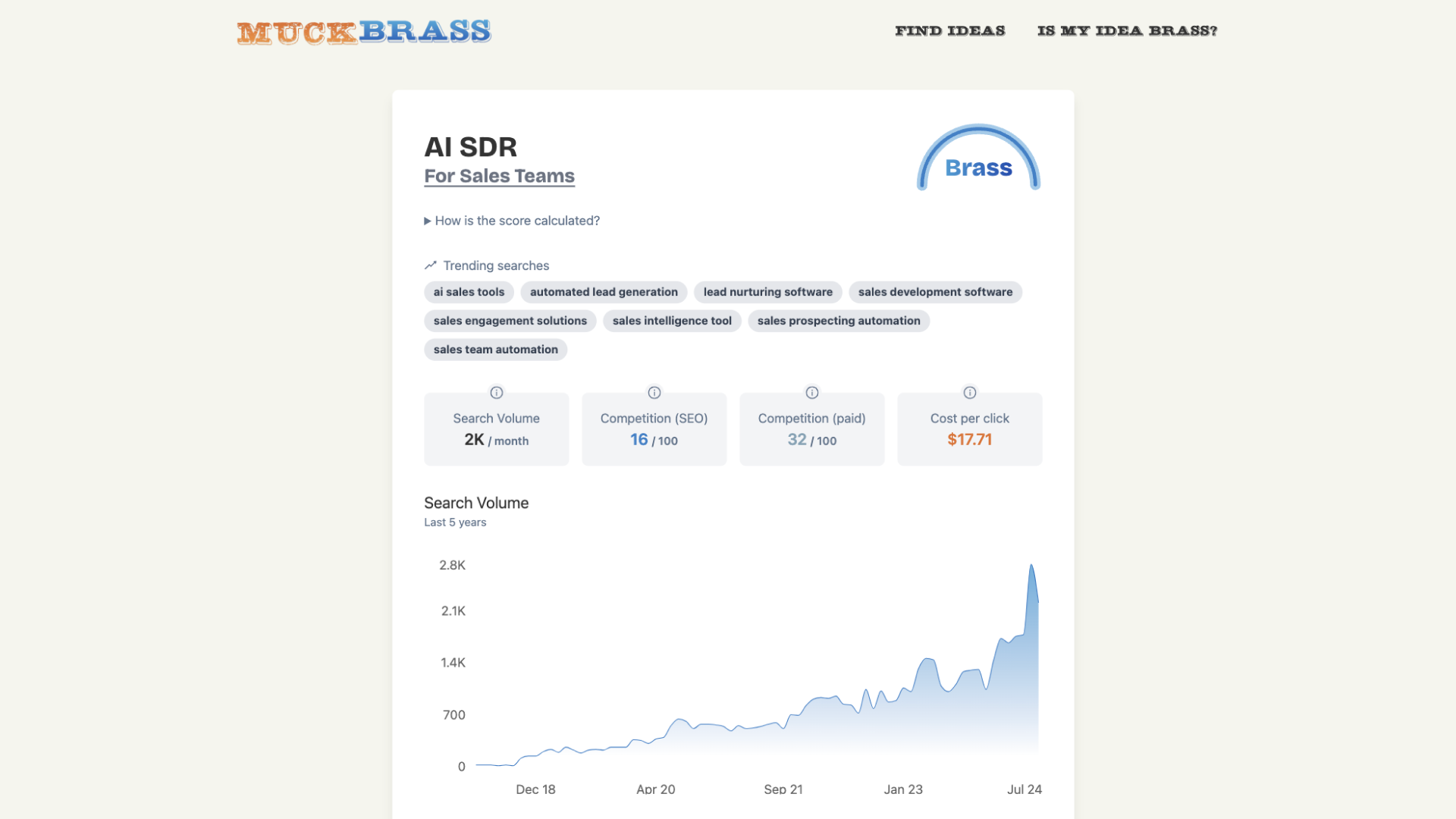Select the ai sales tools tag

(469, 292)
